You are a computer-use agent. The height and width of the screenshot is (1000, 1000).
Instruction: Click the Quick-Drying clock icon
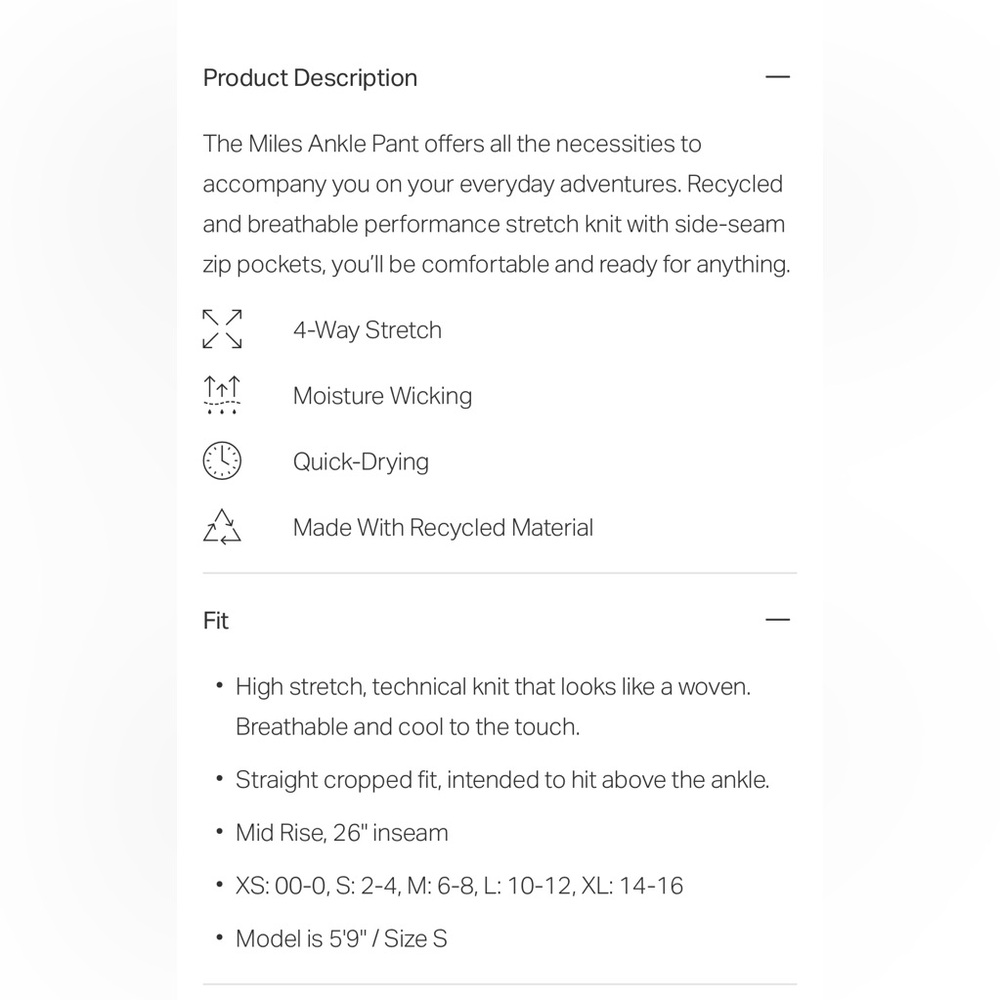[x=222, y=460]
